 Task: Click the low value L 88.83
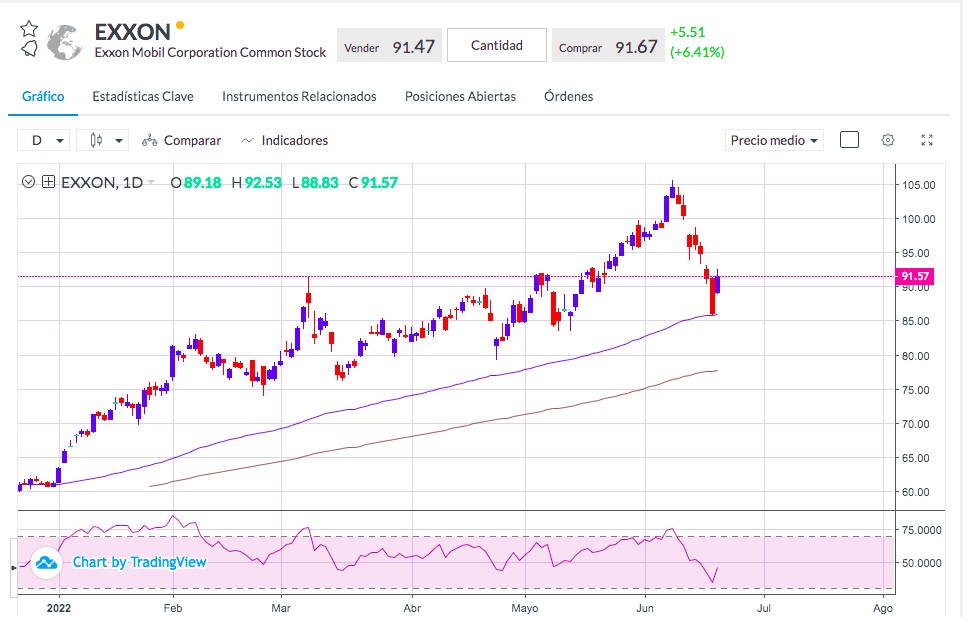tap(315, 182)
